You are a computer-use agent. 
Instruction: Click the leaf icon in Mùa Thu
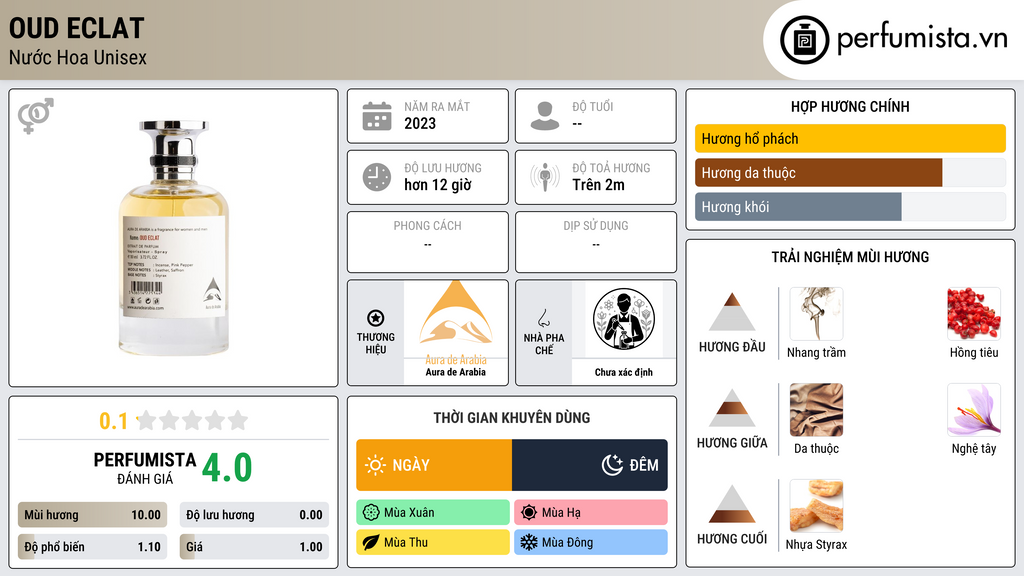[371, 542]
